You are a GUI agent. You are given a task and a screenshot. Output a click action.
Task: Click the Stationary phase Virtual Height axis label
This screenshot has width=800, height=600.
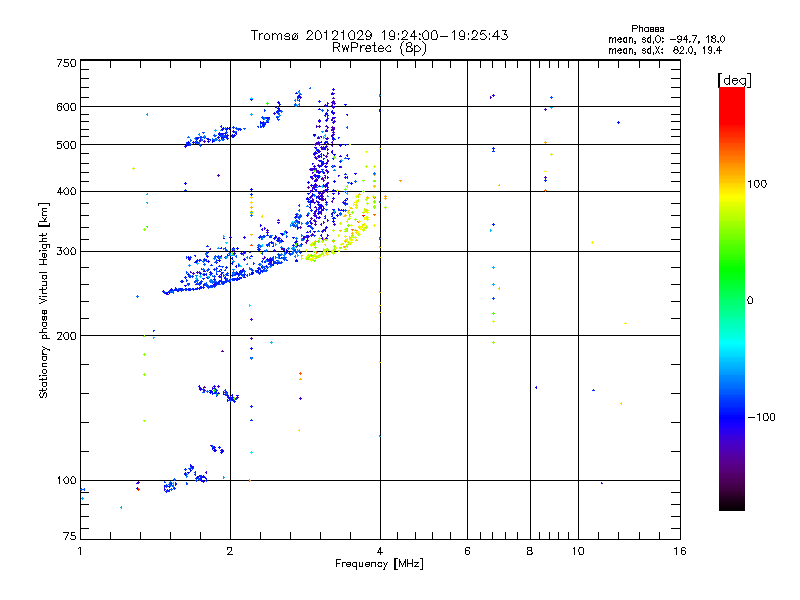coord(44,301)
